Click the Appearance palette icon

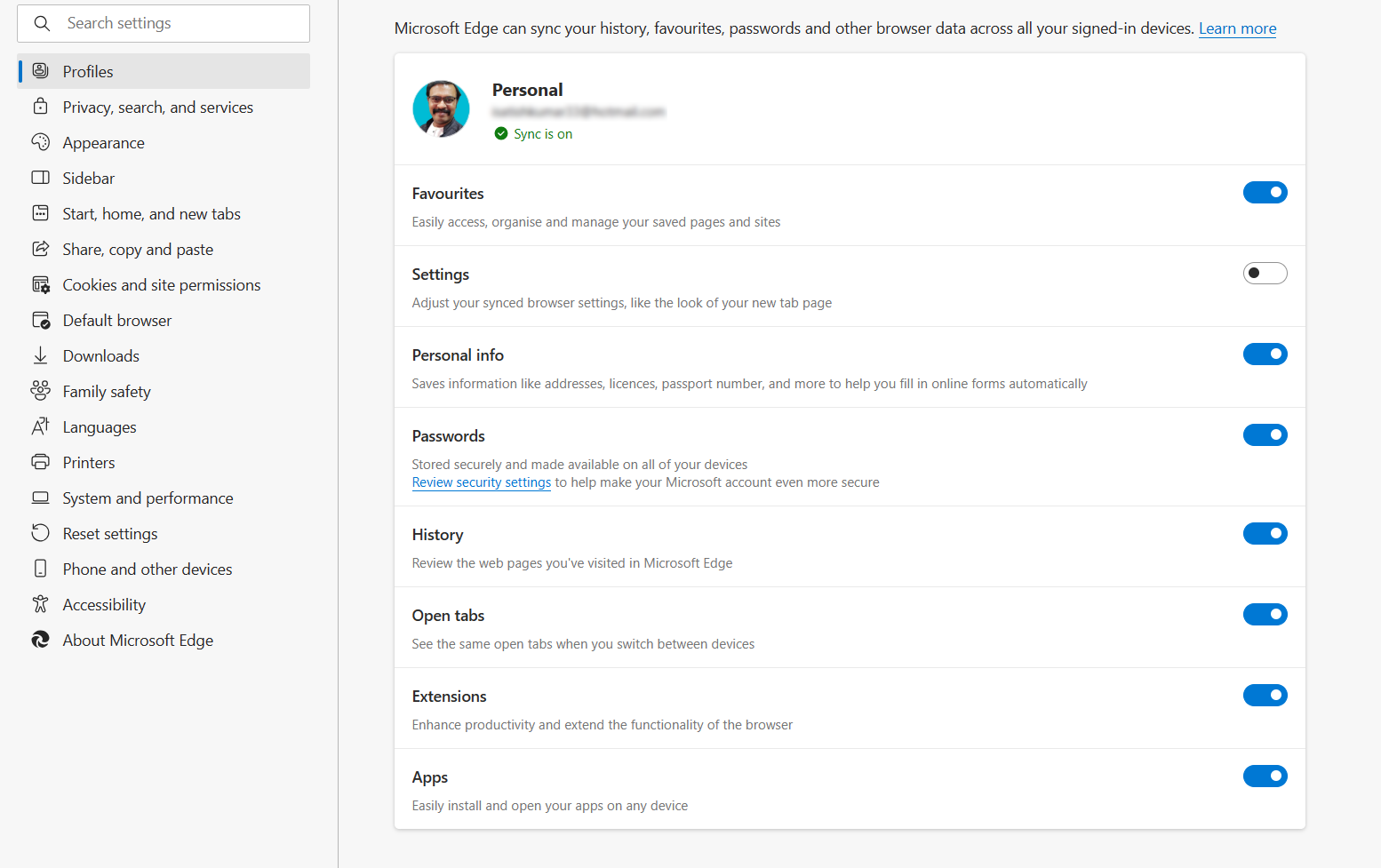[40, 142]
